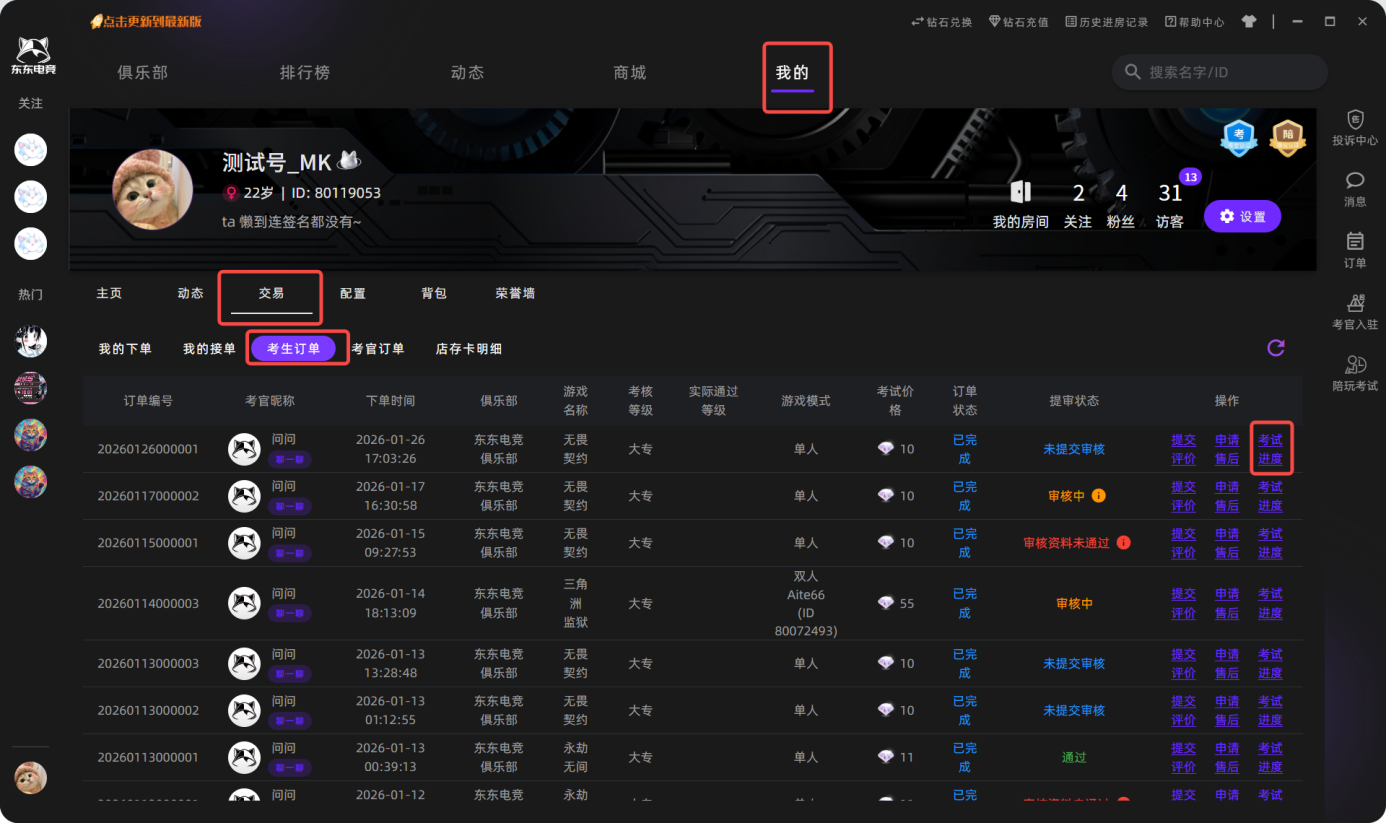This screenshot has width=1386, height=823.
Task: Click 考试进度 for order 20260114000003
Action: click(1270, 603)
